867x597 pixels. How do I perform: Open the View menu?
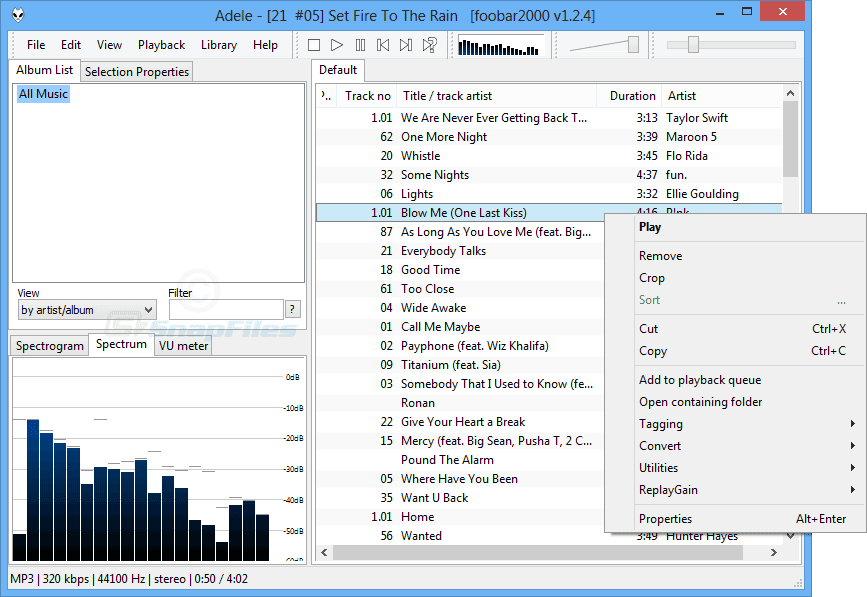pyautogui.click(x=109, y=45)
